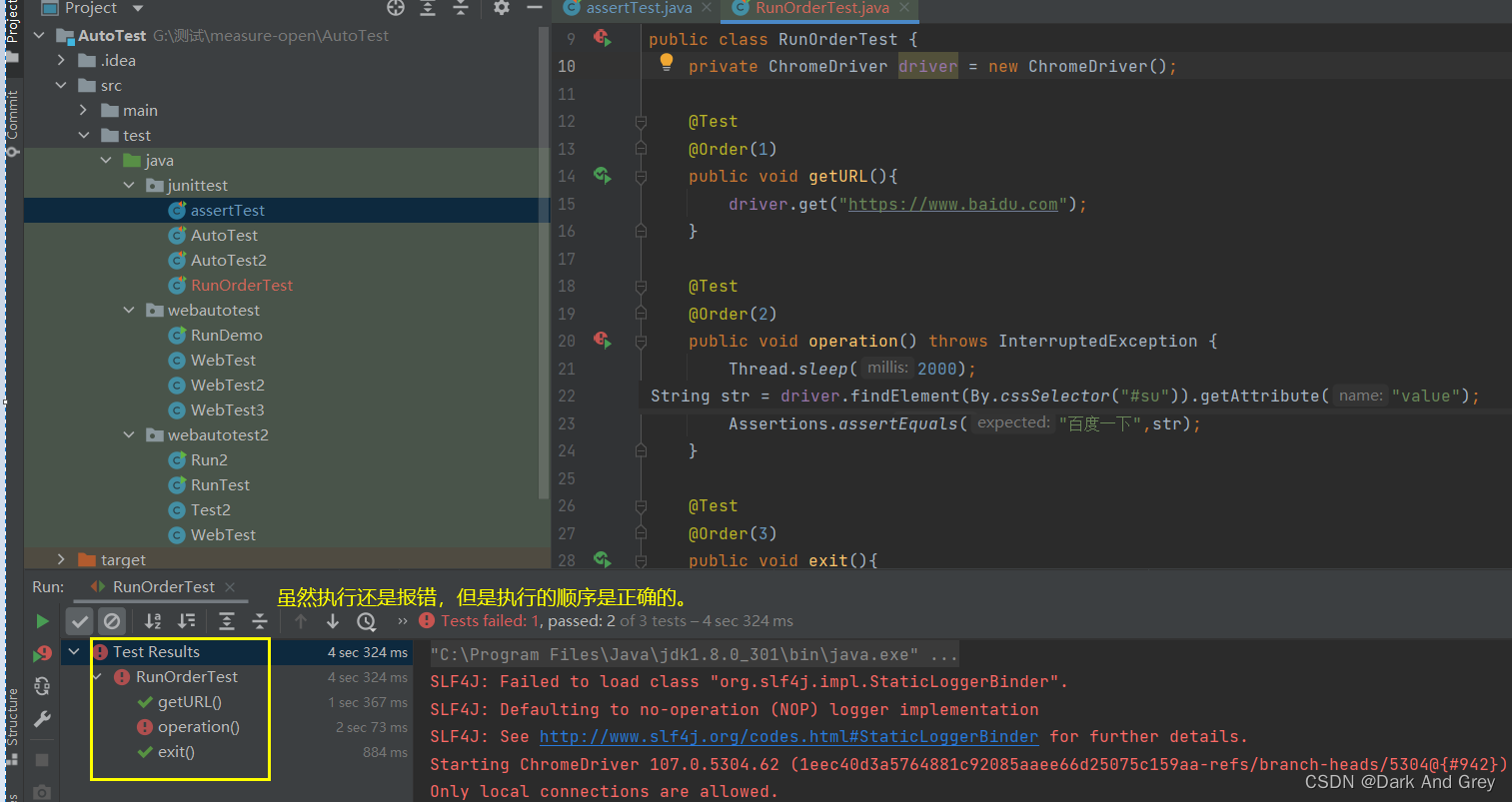
Task: Toggle show passed tests checkmark button
Action: click(x=80, y=621)
